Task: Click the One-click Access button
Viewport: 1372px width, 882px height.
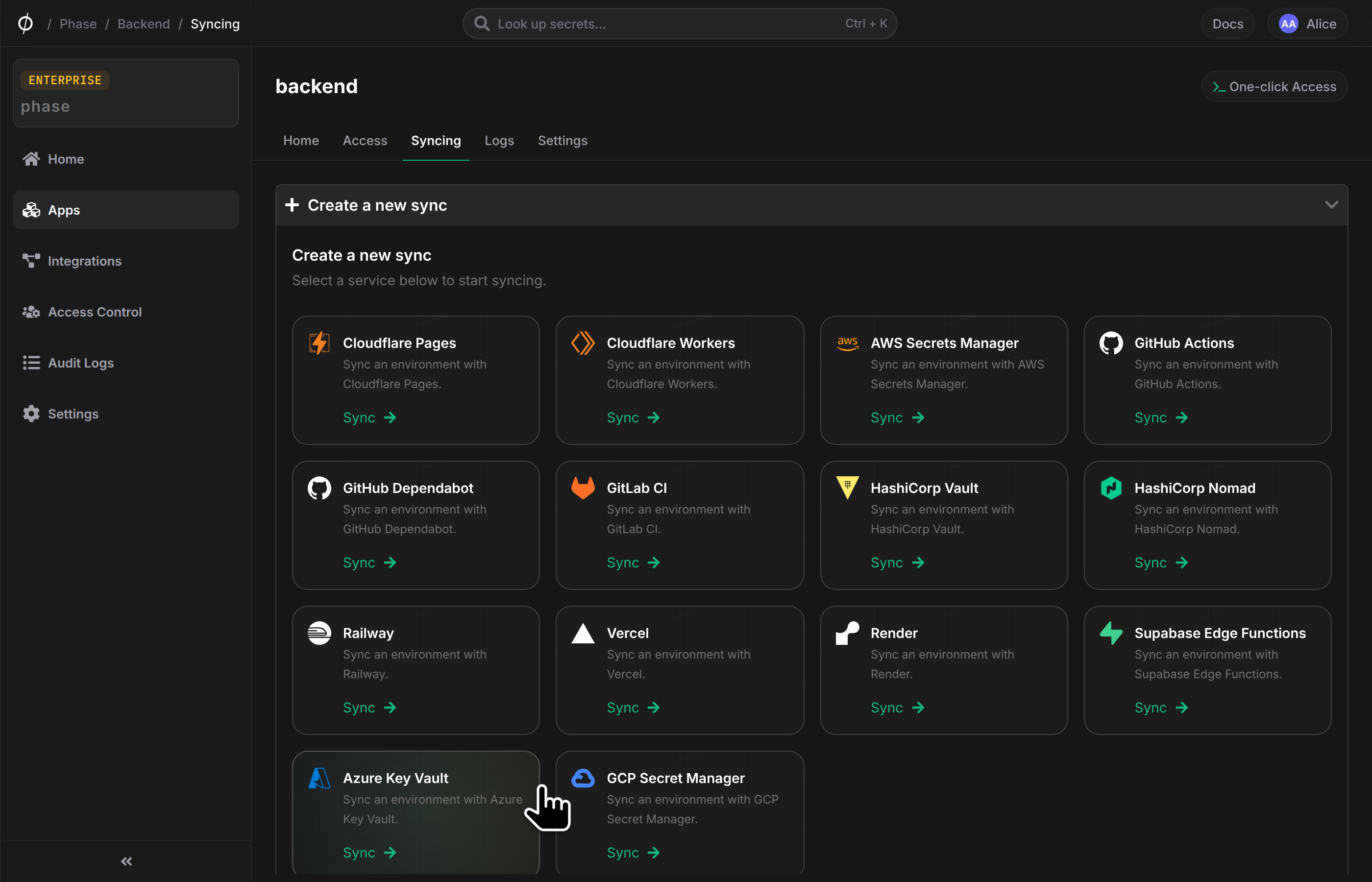Action: pos(1274,86)
